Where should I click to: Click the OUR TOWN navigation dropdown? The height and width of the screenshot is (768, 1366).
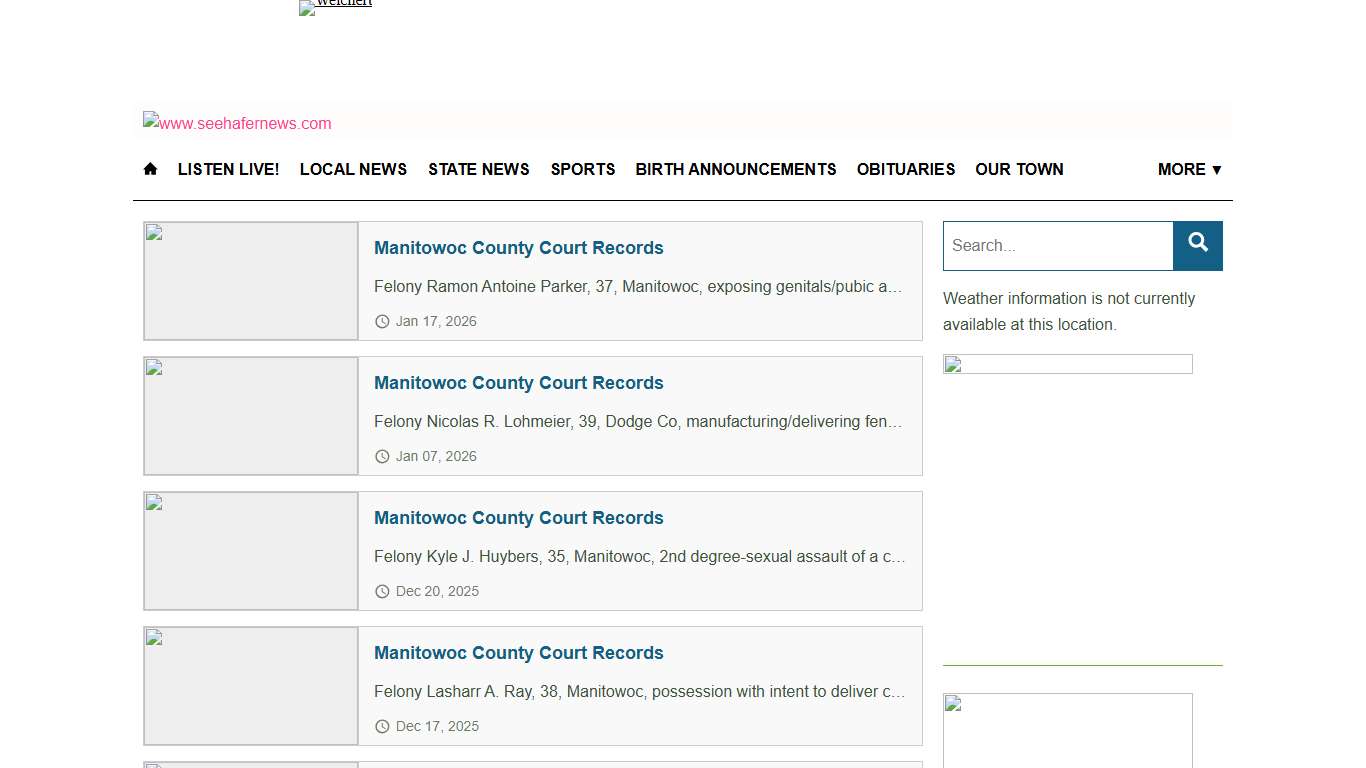(1019, 169)
